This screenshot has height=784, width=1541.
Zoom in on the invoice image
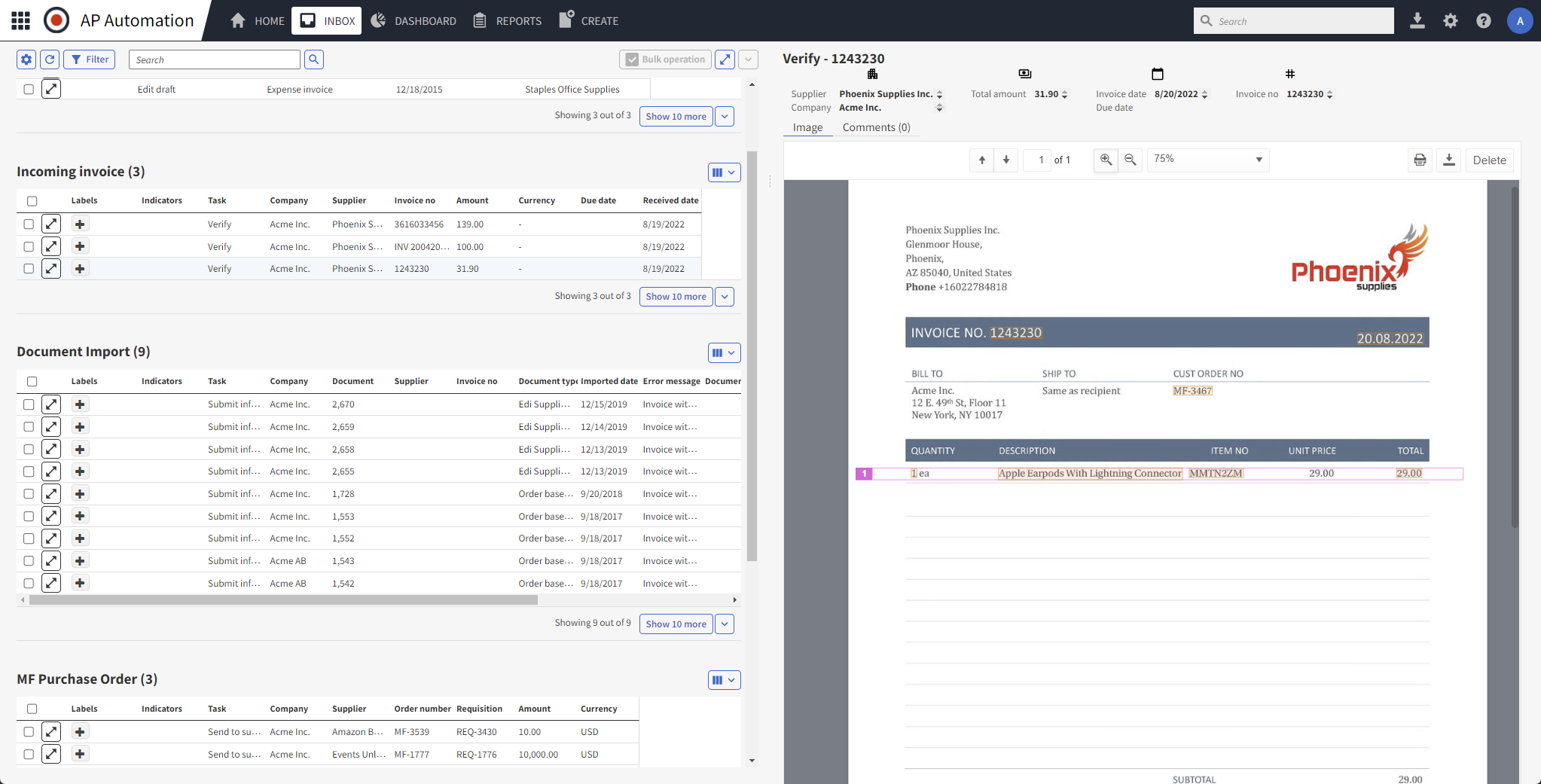tap(1106, 160)
